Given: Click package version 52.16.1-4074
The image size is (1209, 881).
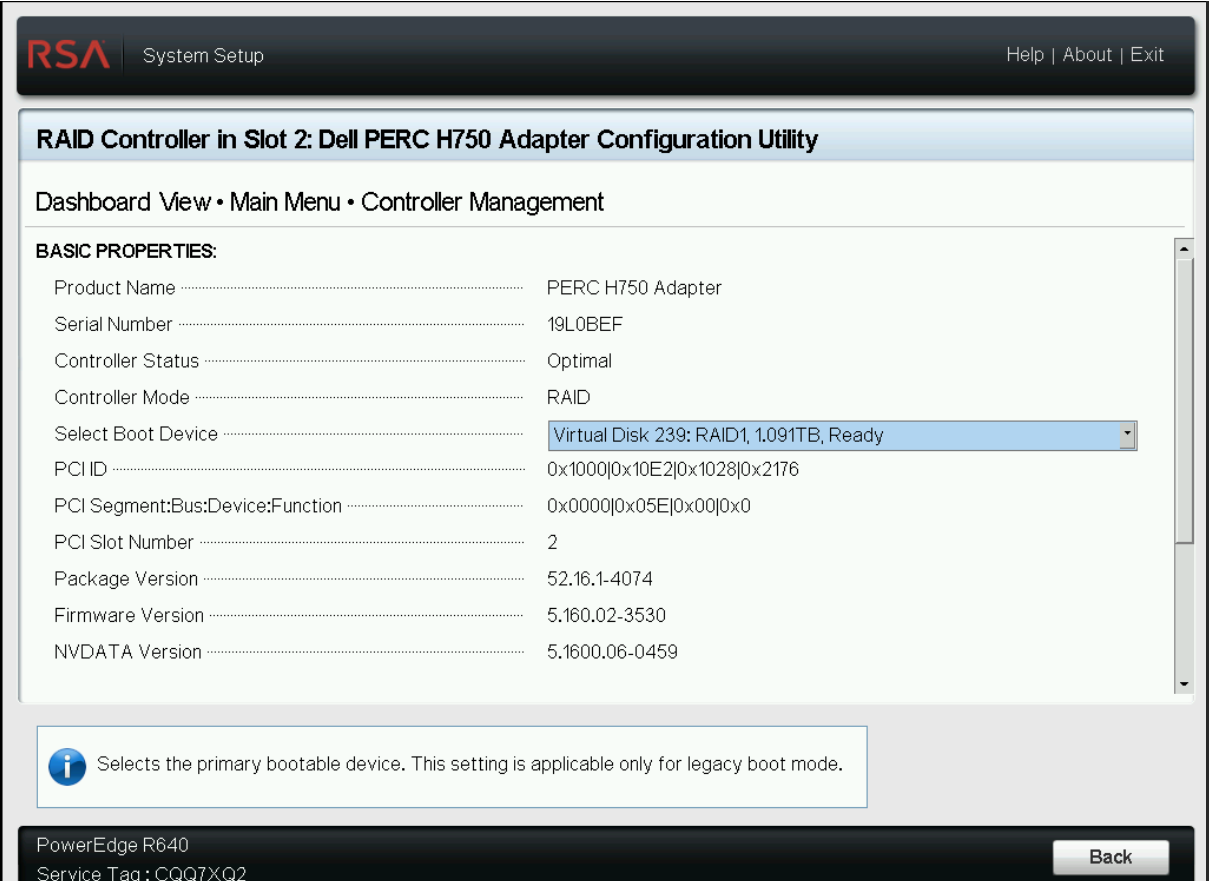Looking at the screenshot, I should pyautogui.click(x=600, y=579).
